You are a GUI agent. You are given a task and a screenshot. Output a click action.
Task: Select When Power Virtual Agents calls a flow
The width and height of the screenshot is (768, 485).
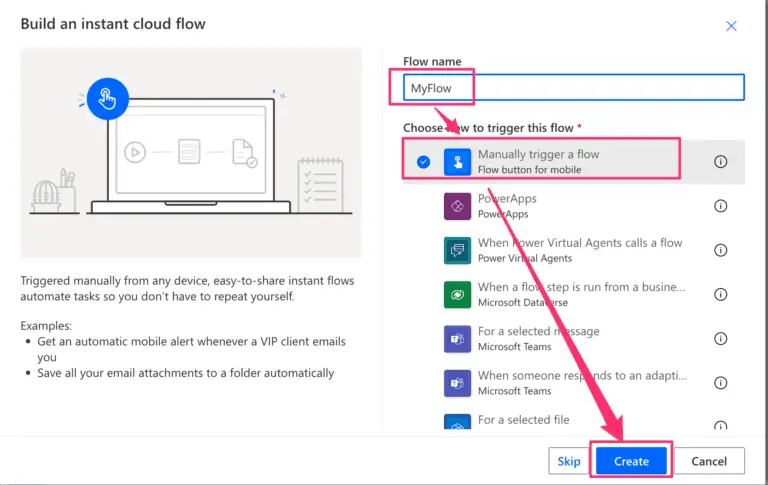tap(580, 250)
